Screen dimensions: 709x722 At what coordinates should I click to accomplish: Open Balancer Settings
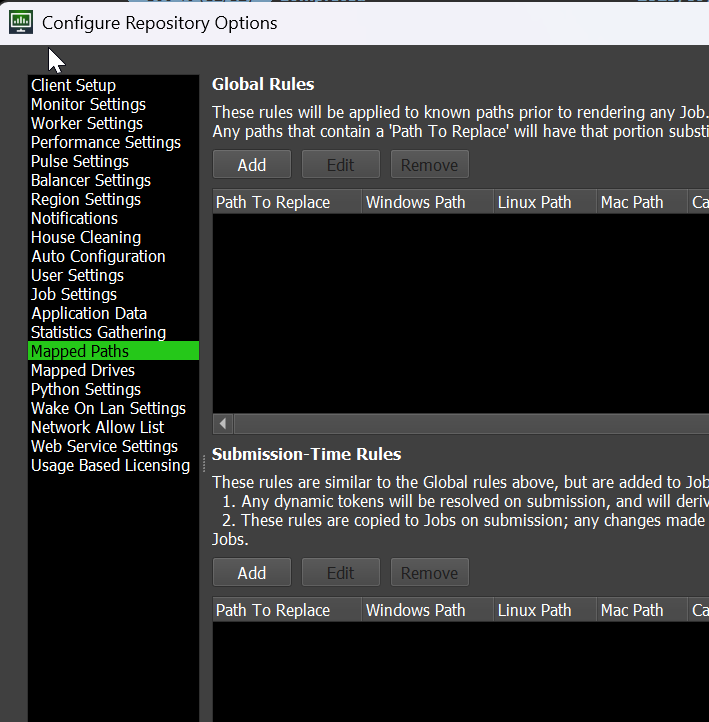(x=91, y=181)
